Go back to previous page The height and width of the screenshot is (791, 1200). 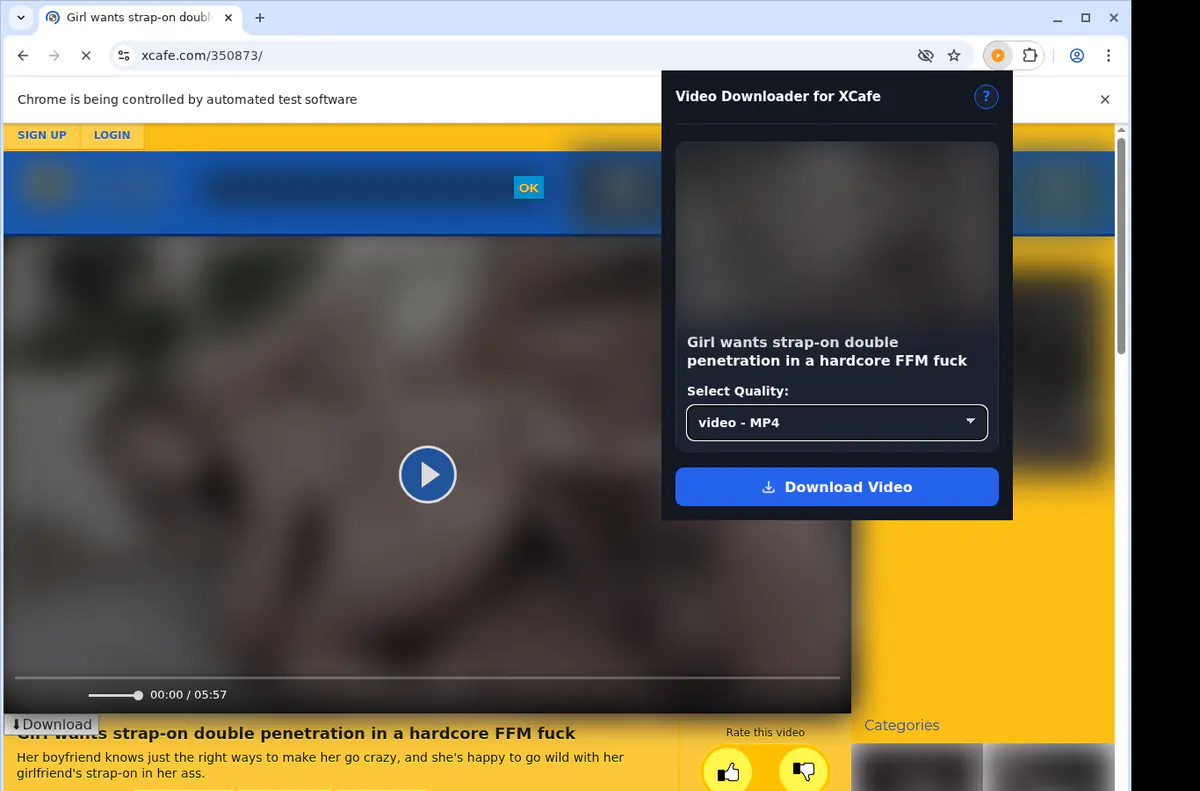pyautogui.click(x=24, y=56)
